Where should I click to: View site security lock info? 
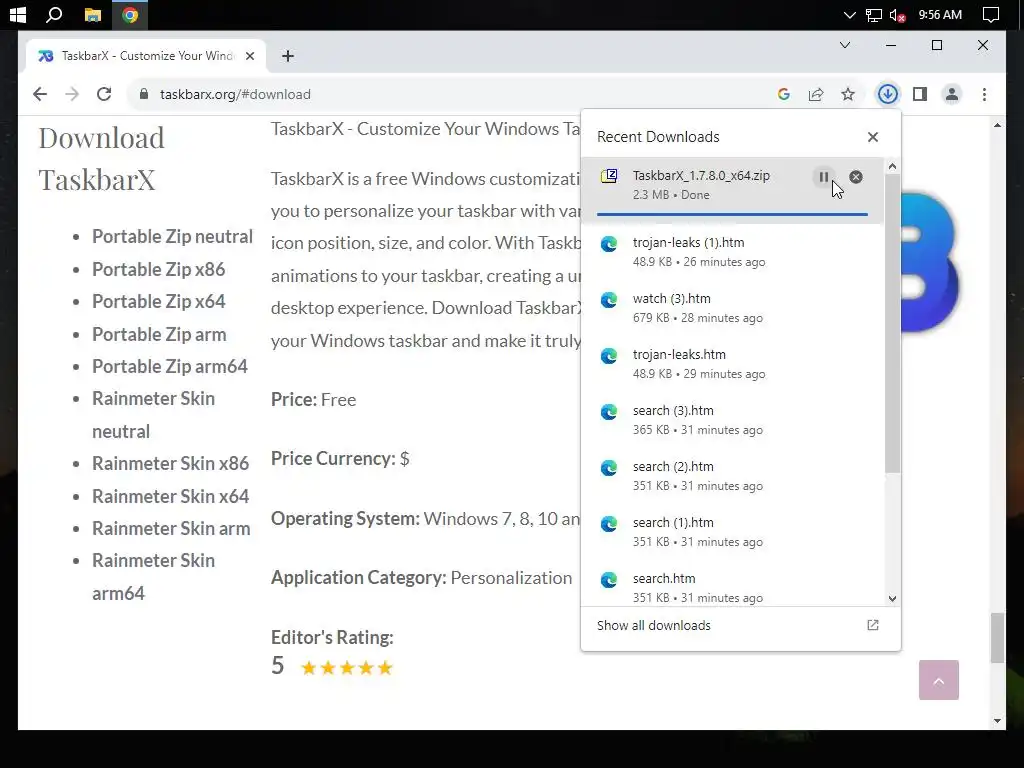click(144, 94)
